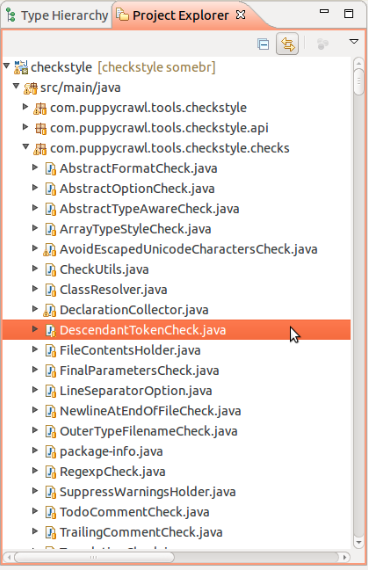This screenshot has width=368, height=570.
Task: Click the vertical scrollbar up arrow
Action: (x=359, y=63)
